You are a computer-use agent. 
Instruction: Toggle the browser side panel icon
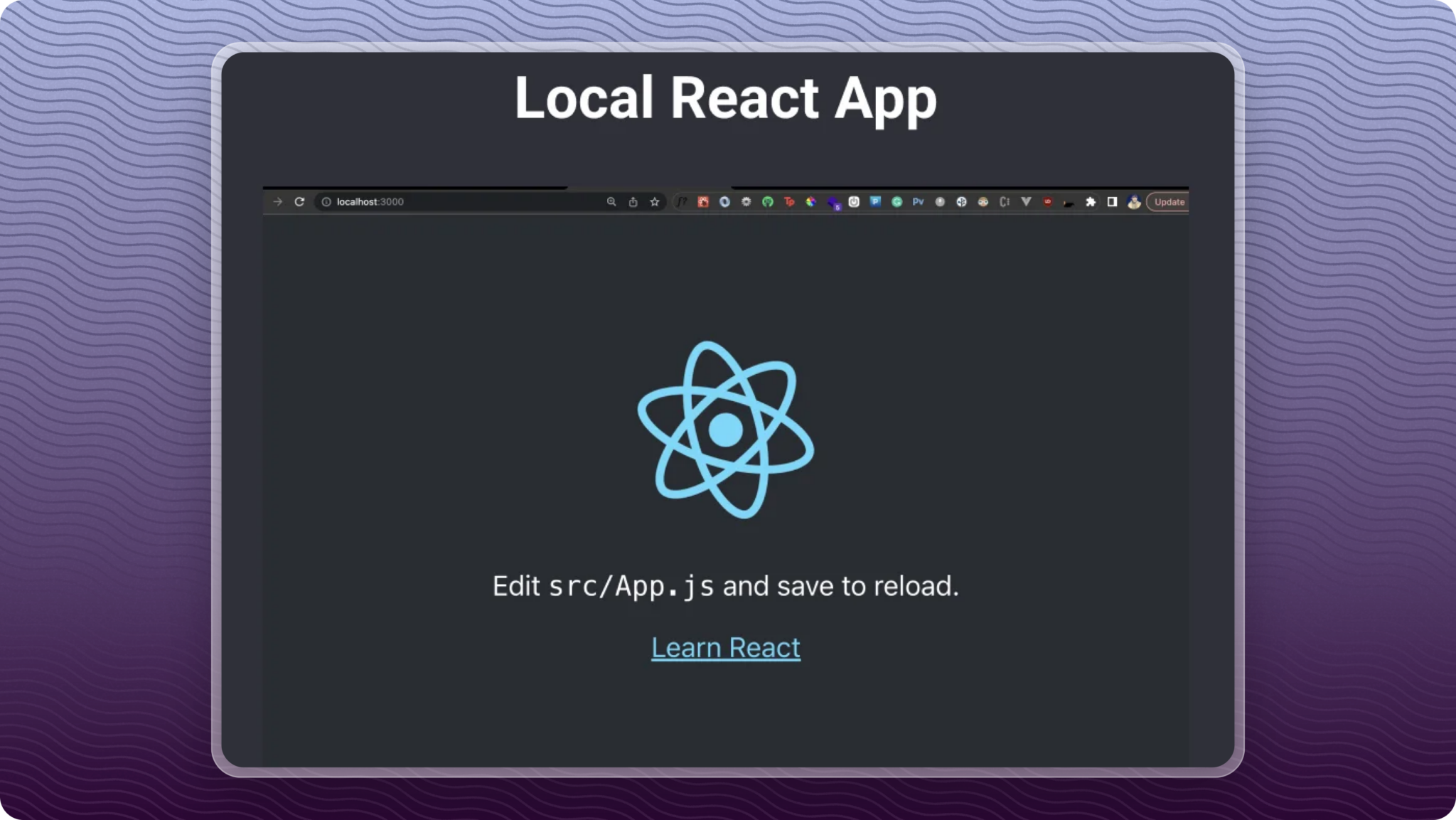pyautogui.click(x=1112, y=202)
